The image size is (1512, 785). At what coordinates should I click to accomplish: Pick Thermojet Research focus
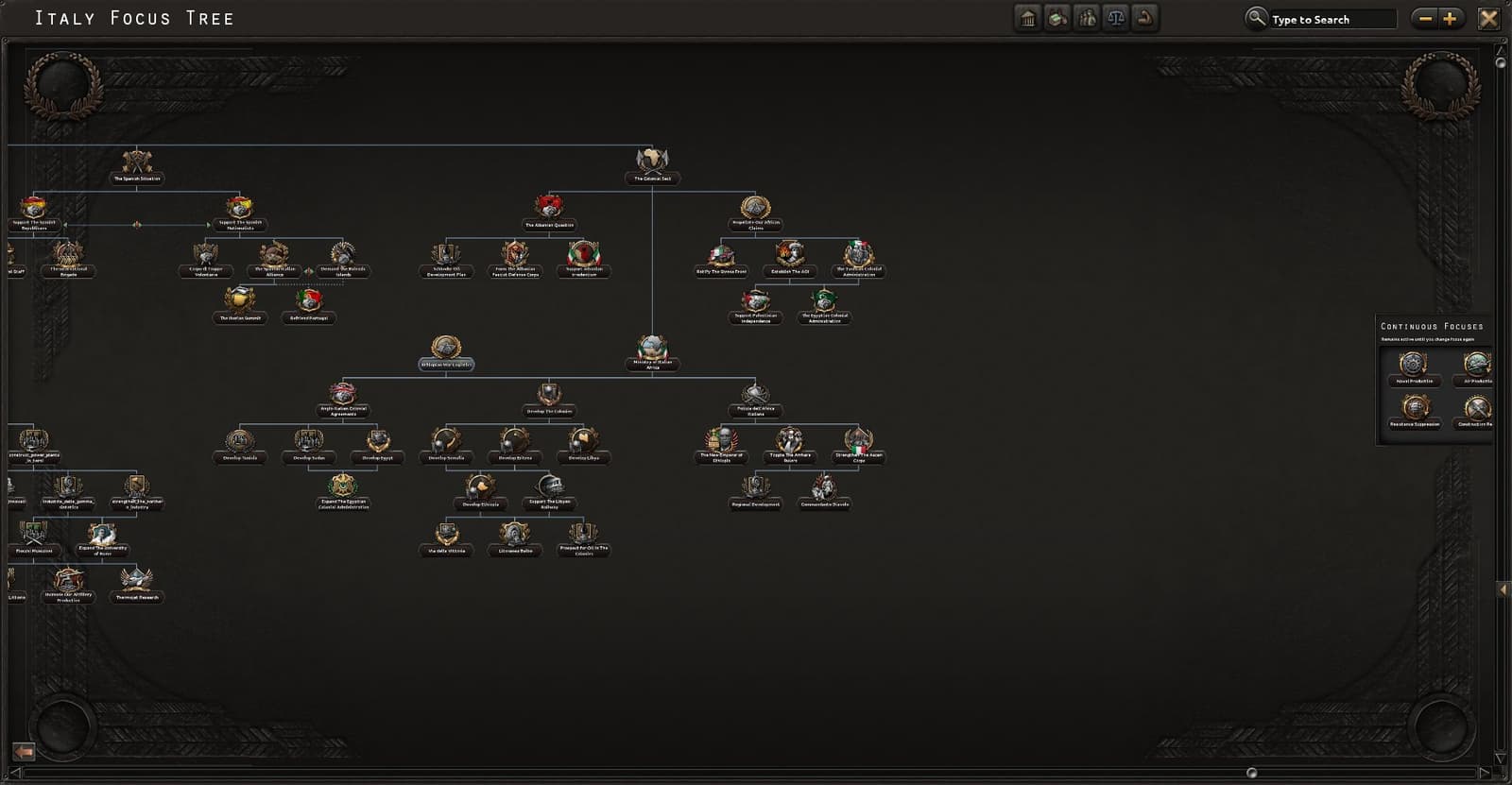click(137, 585)
